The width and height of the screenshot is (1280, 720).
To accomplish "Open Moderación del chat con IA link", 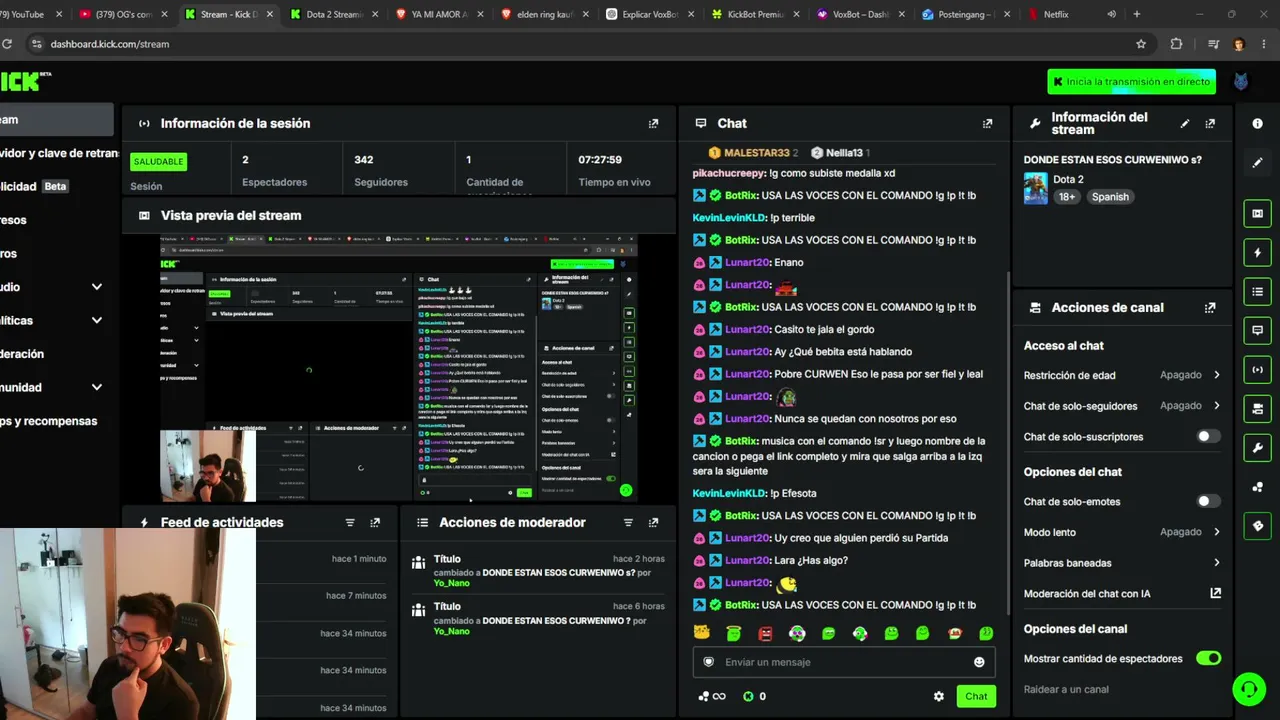I will (x=1122, y=593).
